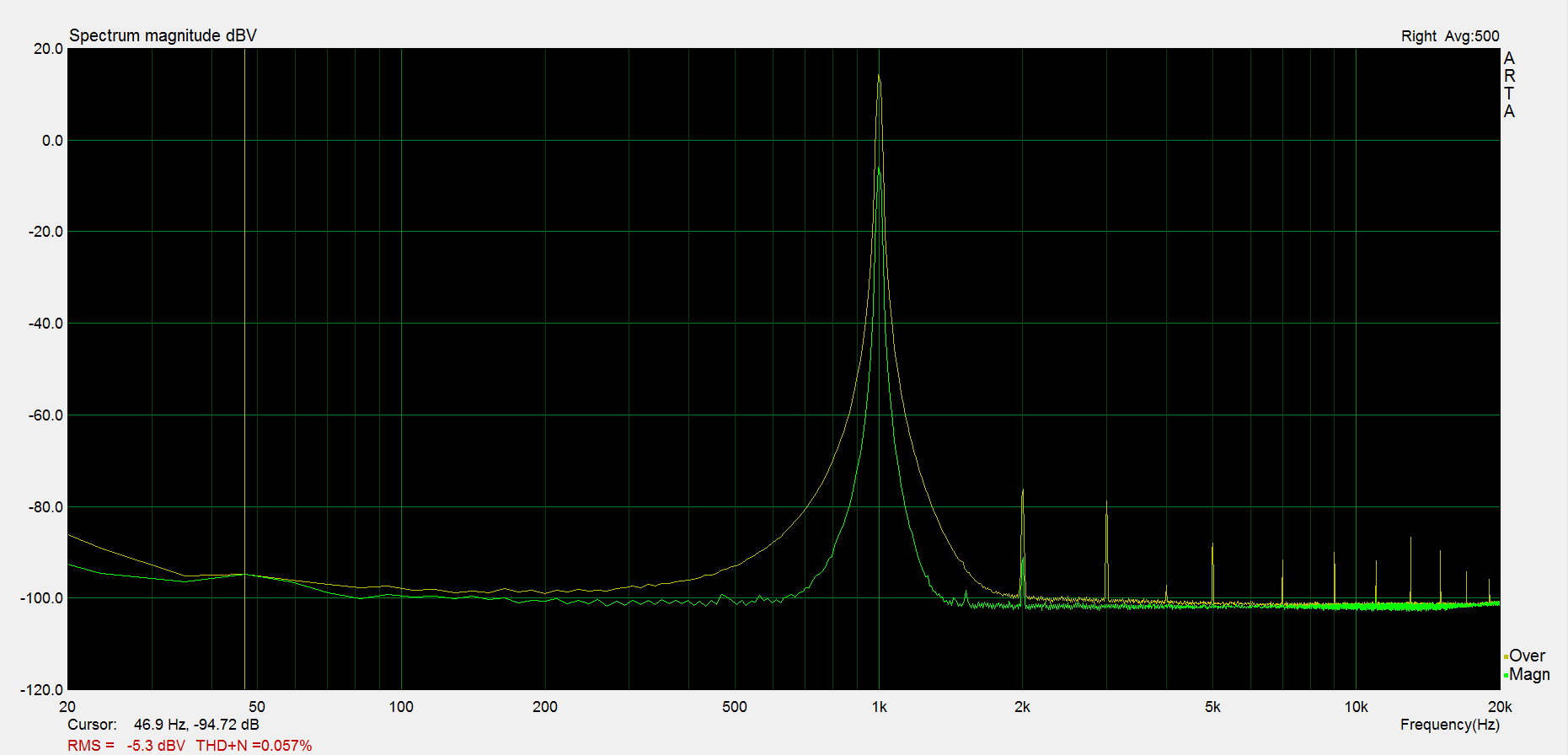
Task: Click the yellow Over legend swatch
Action: pyautogui.click(x=1506, y=657)
